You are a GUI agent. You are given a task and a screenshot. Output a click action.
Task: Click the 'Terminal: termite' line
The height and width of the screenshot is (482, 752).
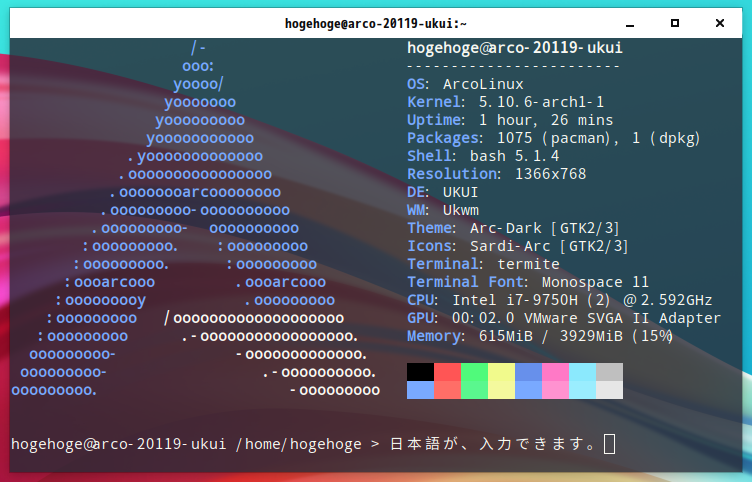click(483, 264)
